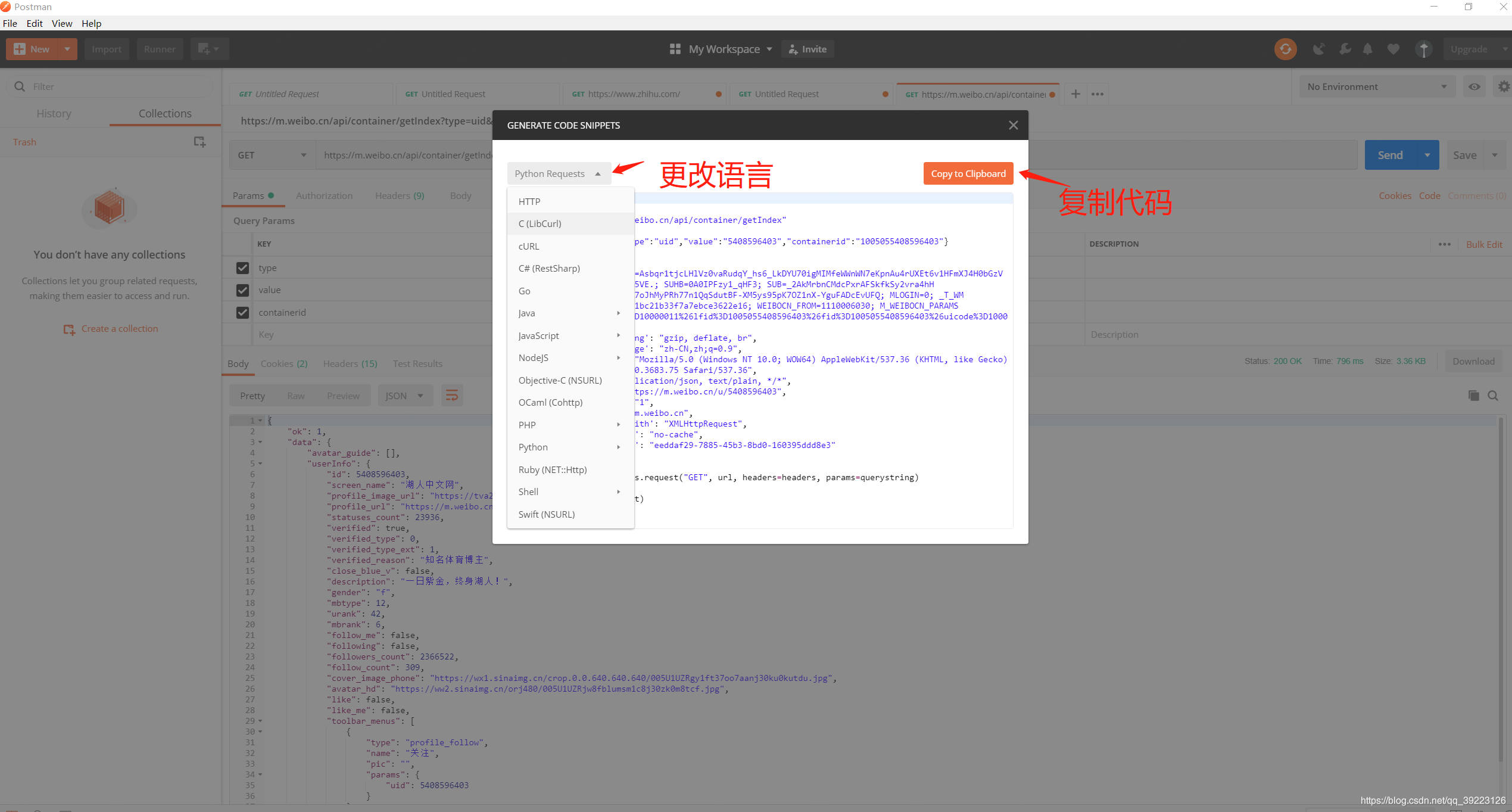Open the Help menu
The height and width of the screenshot is (812, 1512).
91,23
